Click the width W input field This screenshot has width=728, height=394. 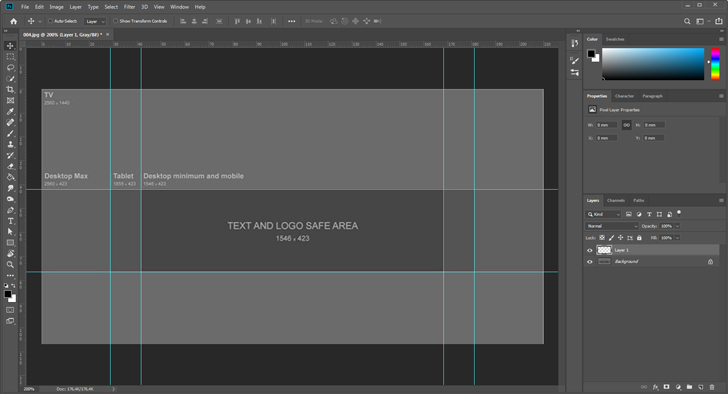click(x=606, y=125)
